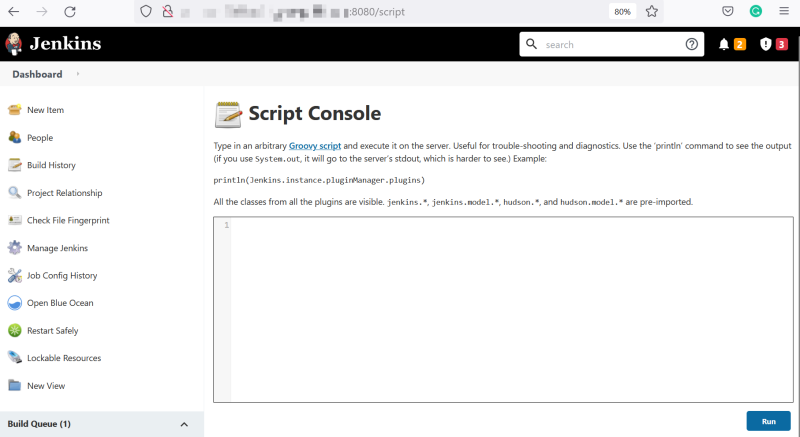
Task: Run the script with the Run button
Action: click(x=768, y=421)
